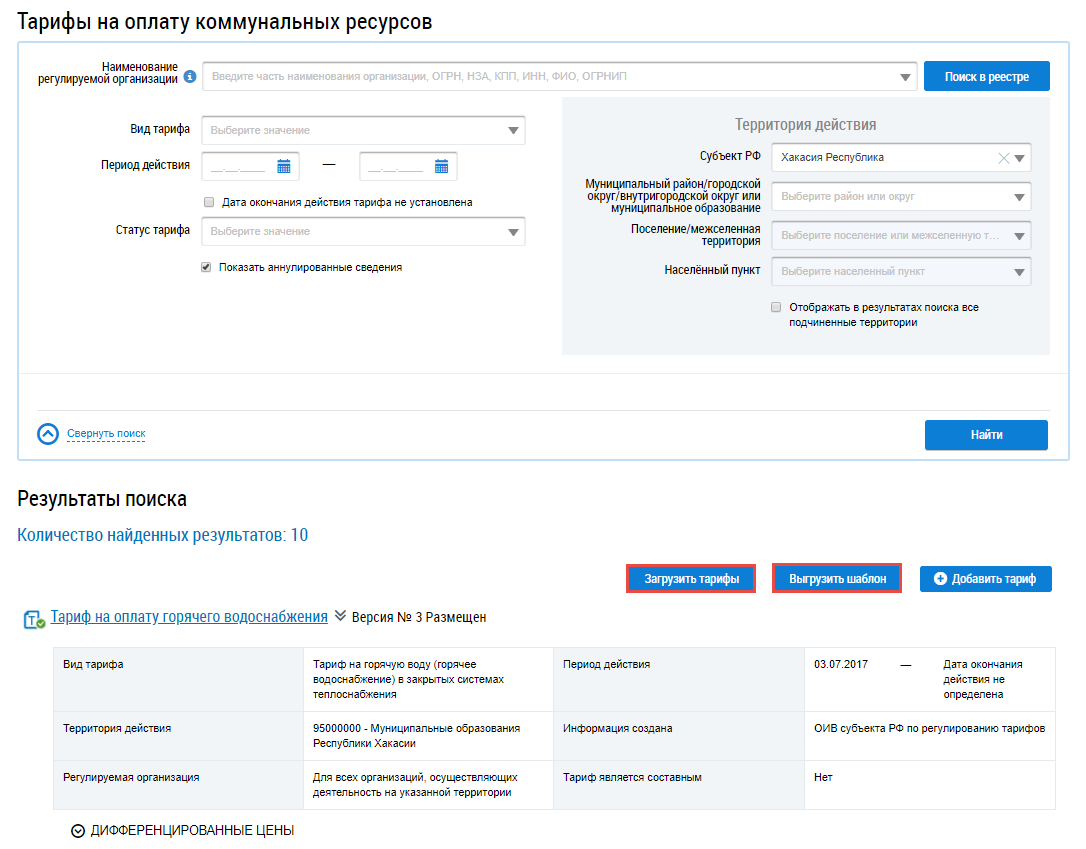Open the Вид тарифа dropdown
1086x849 pixels.
(x=363, y=130)
